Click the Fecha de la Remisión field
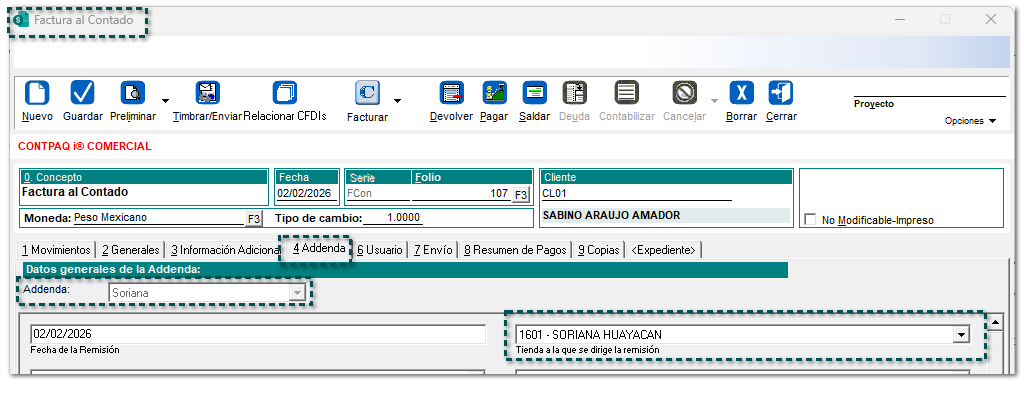Image resolution: width=1024 pixels, height=400 pixels. pos(258,334)
